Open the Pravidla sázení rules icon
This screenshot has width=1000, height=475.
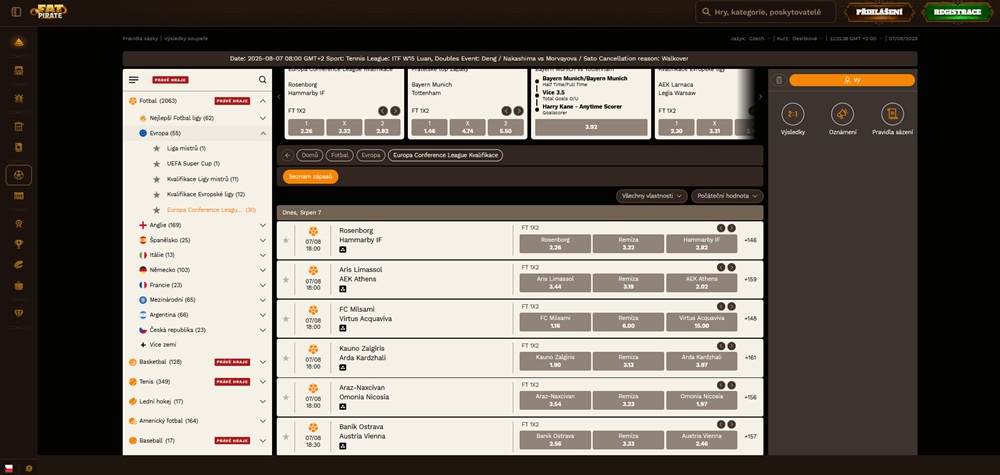coord(892,114)
